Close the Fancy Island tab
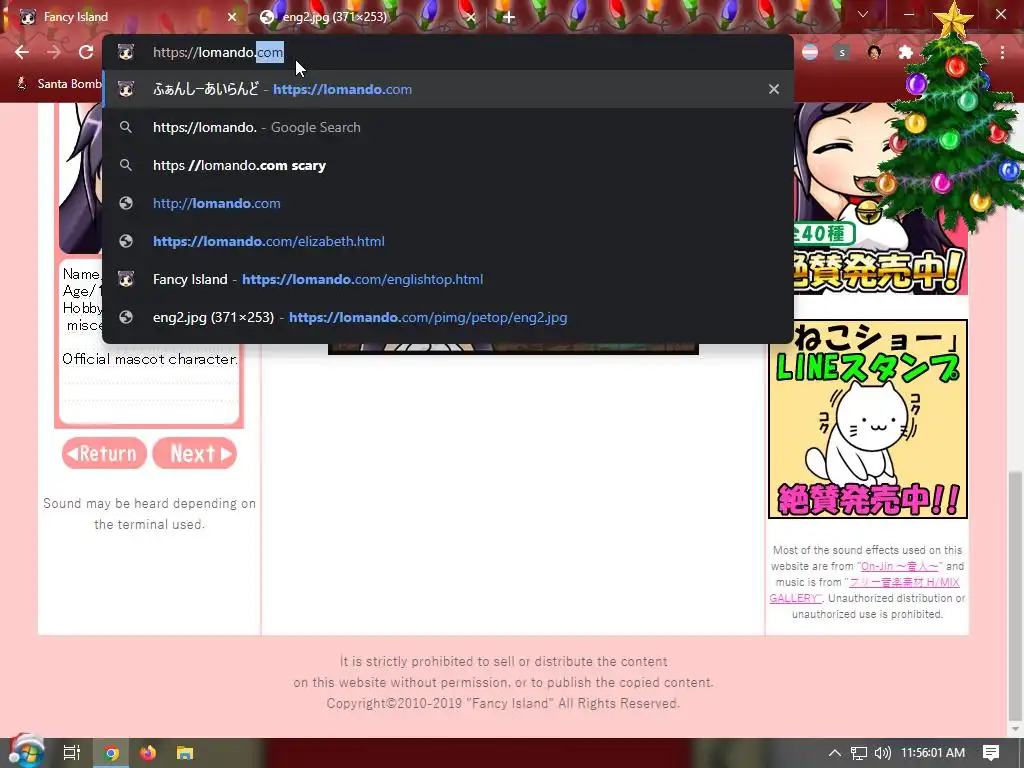Viewport: 1024px width, 768px height. click(232, 17)
